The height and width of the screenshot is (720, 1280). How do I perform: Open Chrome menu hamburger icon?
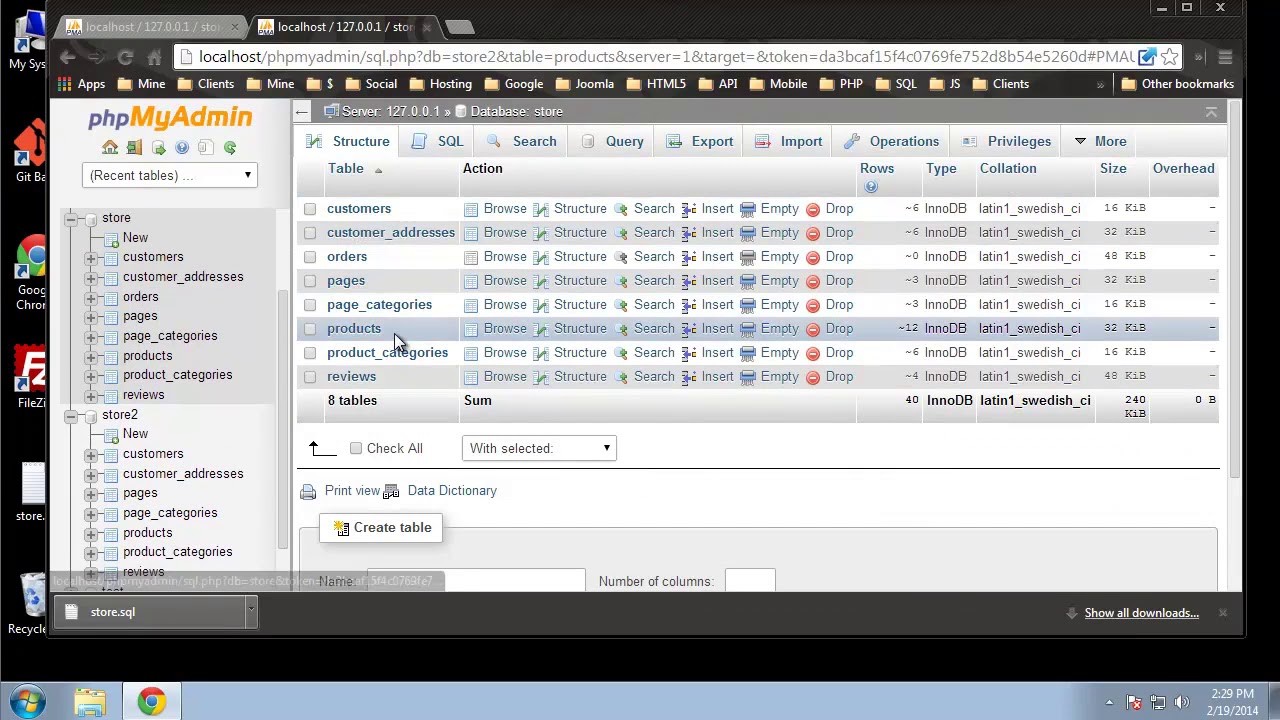(x=1225, y=58)
